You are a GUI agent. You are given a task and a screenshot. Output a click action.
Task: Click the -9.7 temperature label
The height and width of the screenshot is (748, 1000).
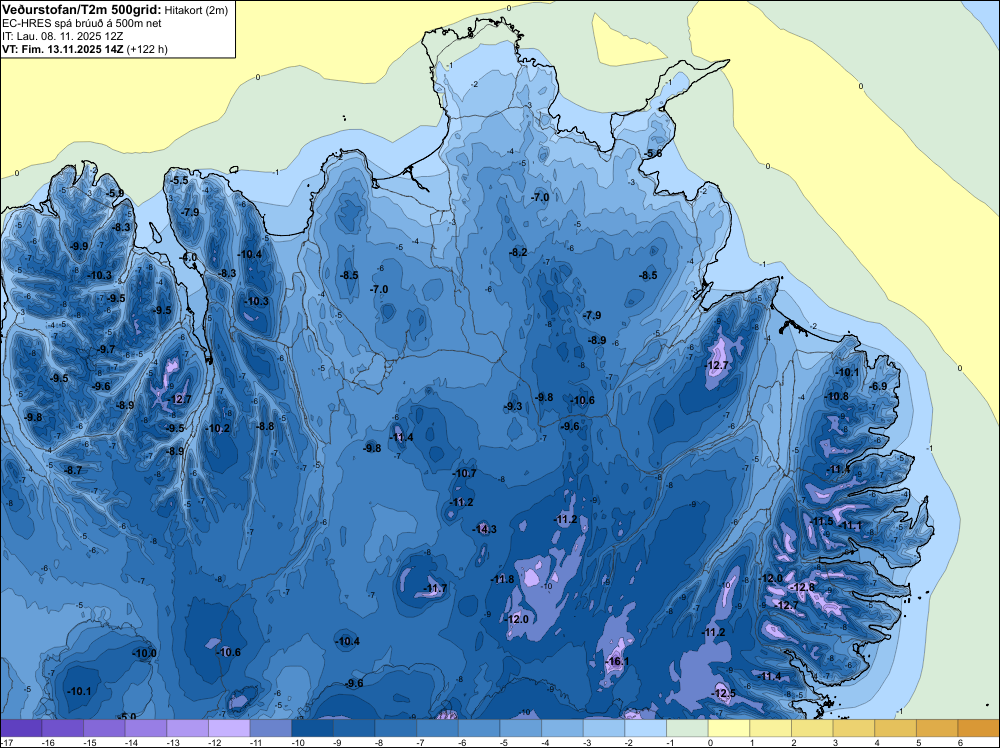[107, 349]
